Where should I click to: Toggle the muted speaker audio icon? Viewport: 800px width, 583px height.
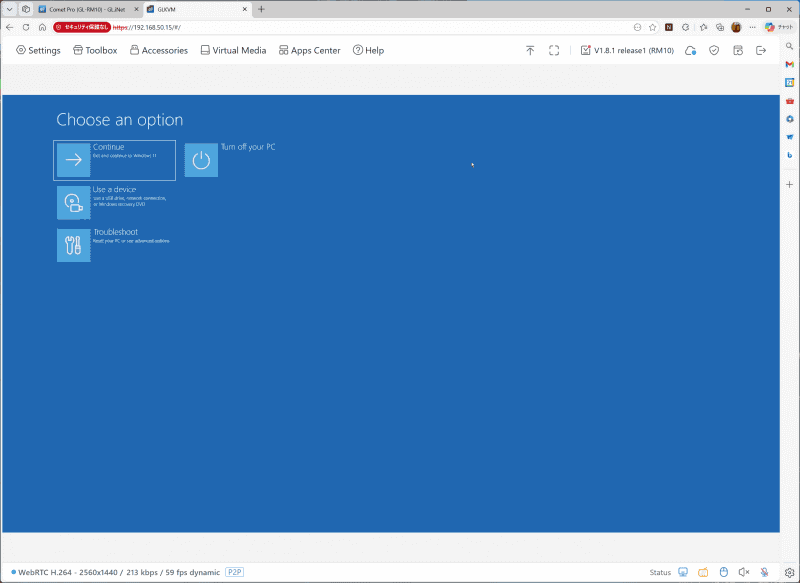click(744, 572)
